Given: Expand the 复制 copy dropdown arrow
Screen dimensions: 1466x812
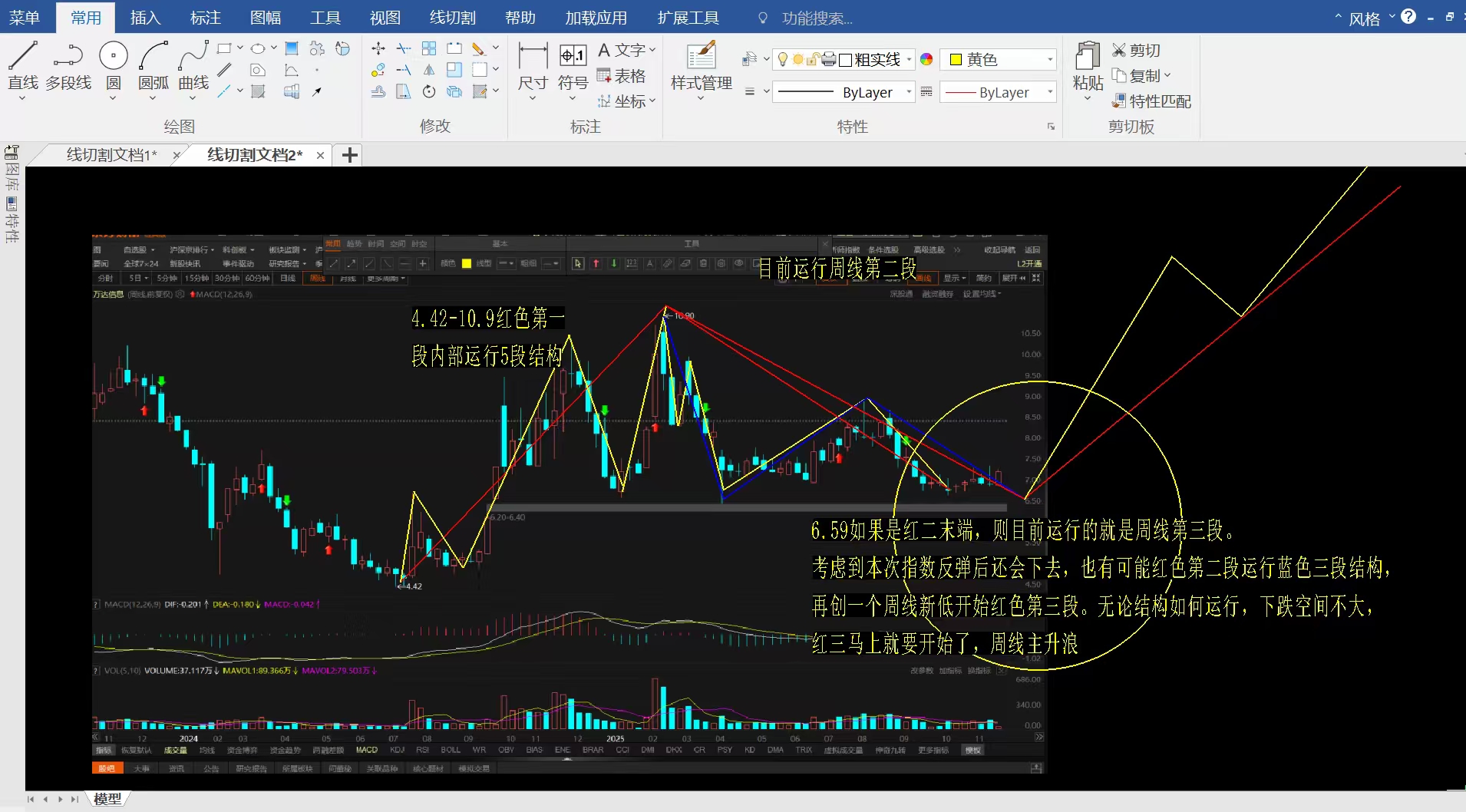Looking at the screenshot, I should [1167, 75].
